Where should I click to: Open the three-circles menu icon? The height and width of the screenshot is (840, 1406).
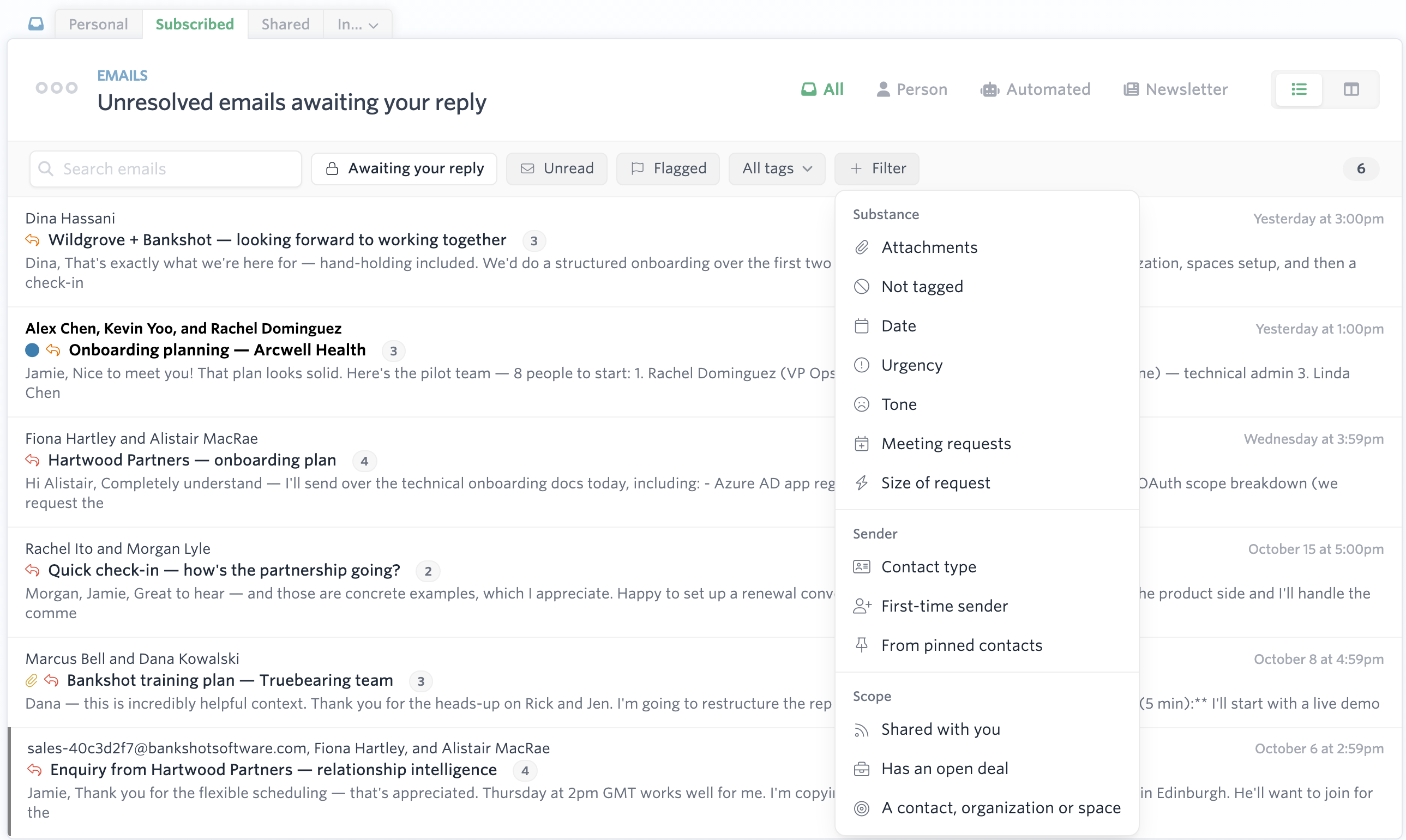[x=56, y=88]
